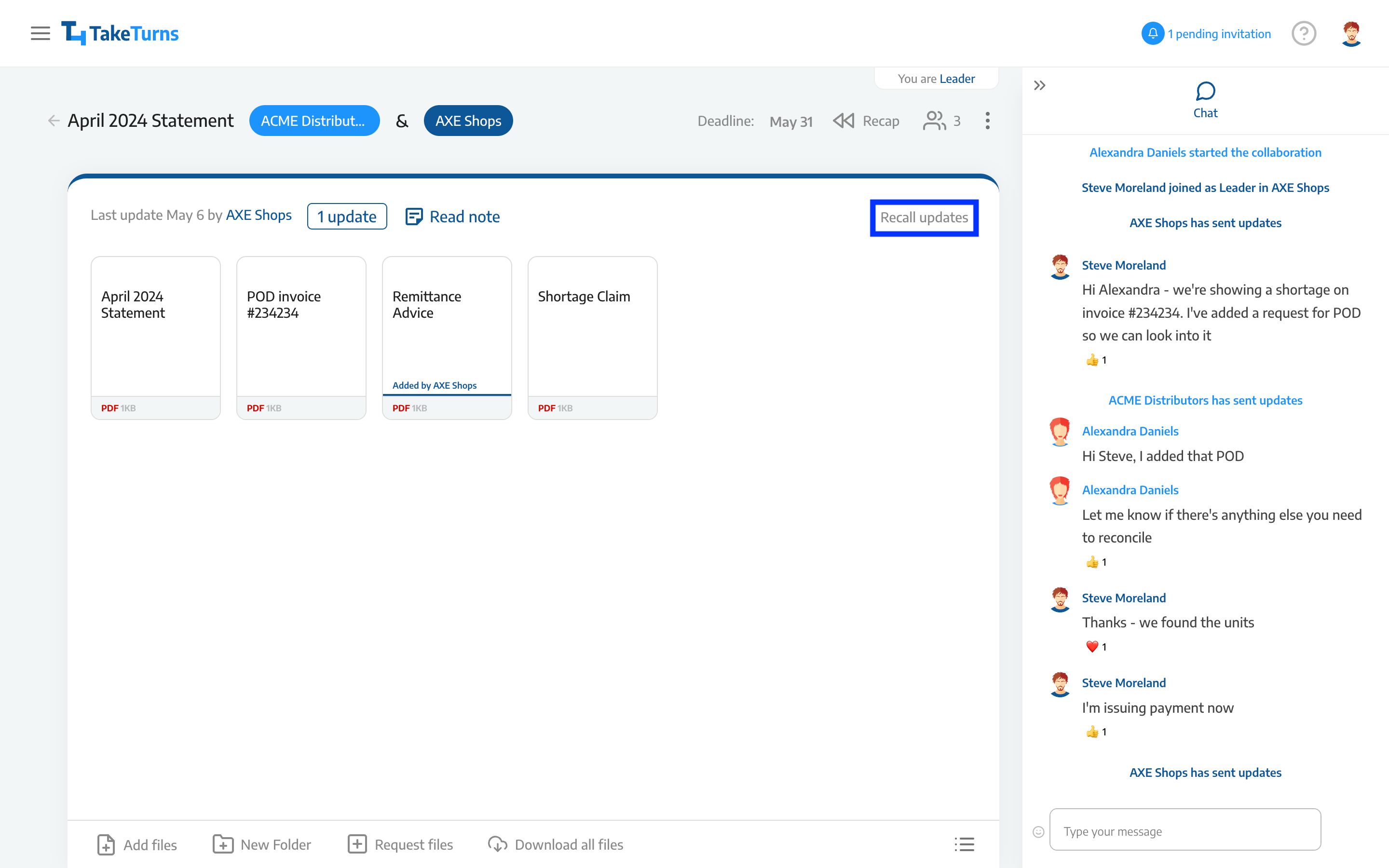The image size is (1389, 868).
Task: Click 'Alexandra Daniels started the collaboration' text
Action: 1205,152
